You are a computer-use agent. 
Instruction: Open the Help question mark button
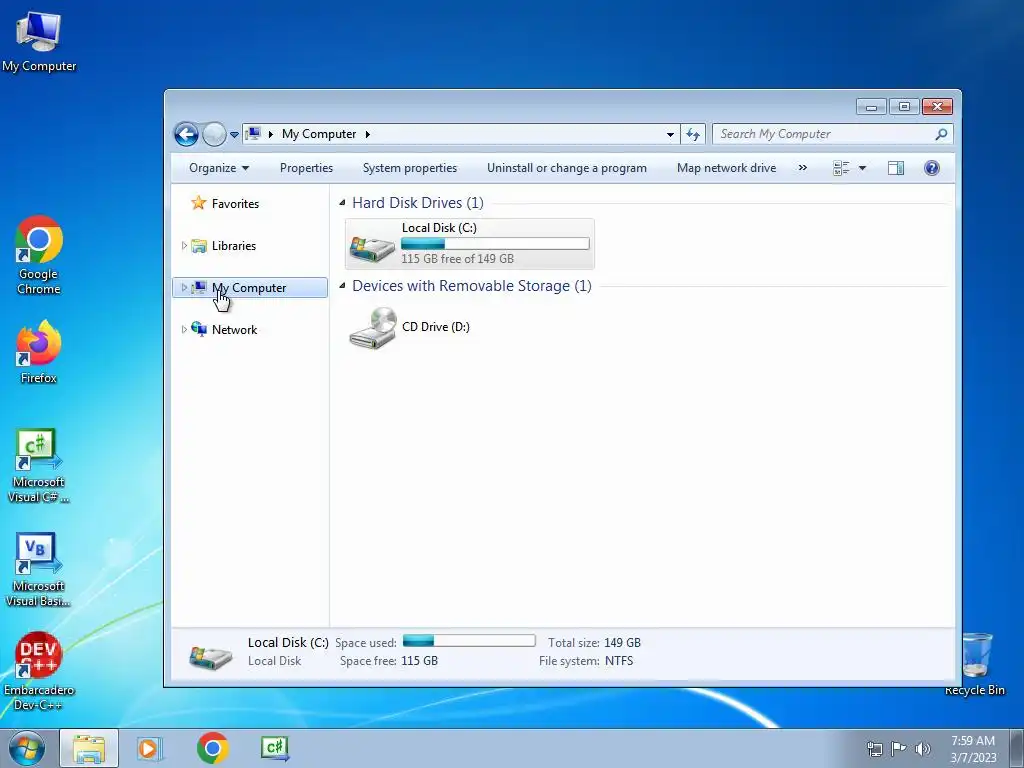point(932,168)
